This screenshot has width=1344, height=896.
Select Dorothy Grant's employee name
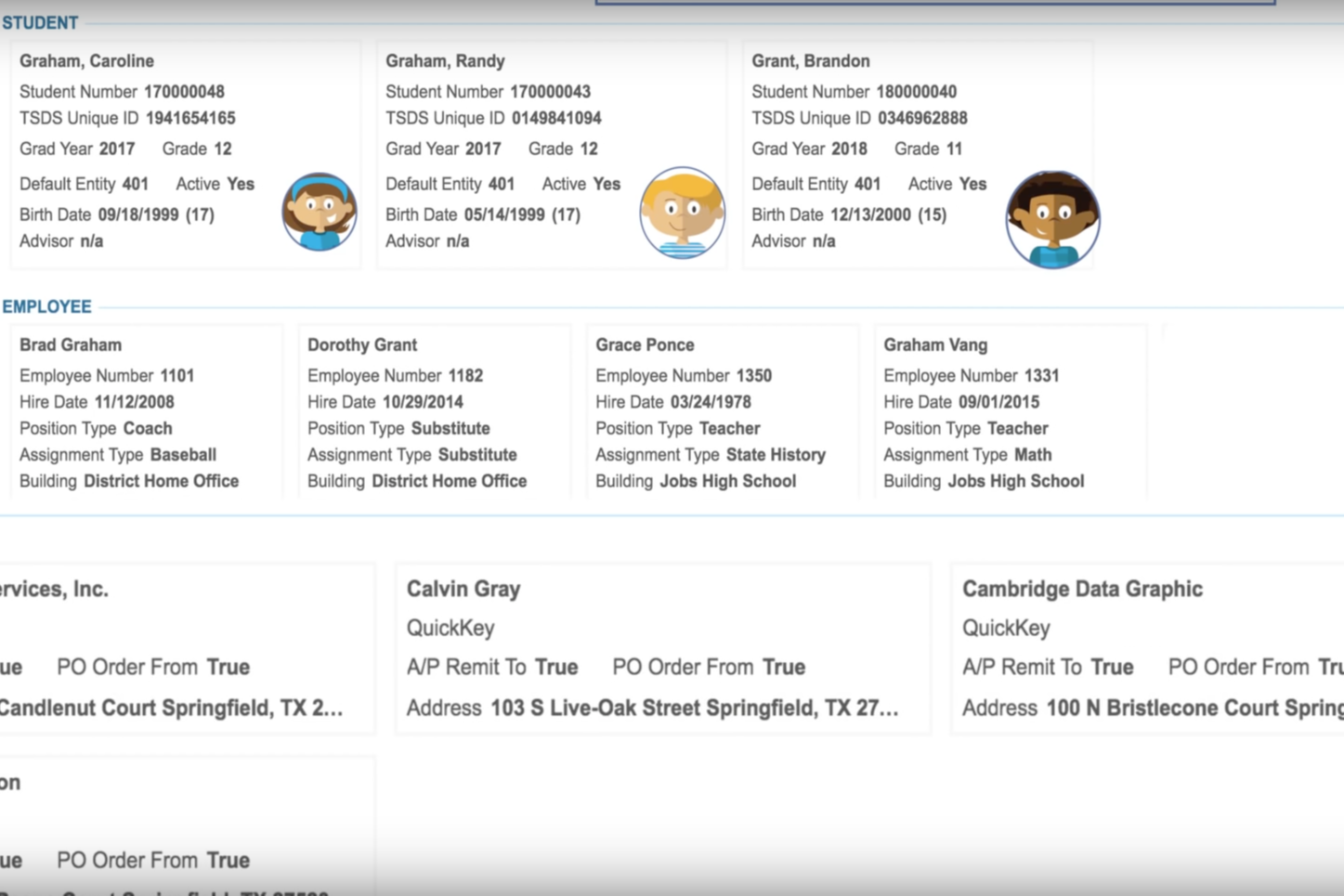pos(361,345)
